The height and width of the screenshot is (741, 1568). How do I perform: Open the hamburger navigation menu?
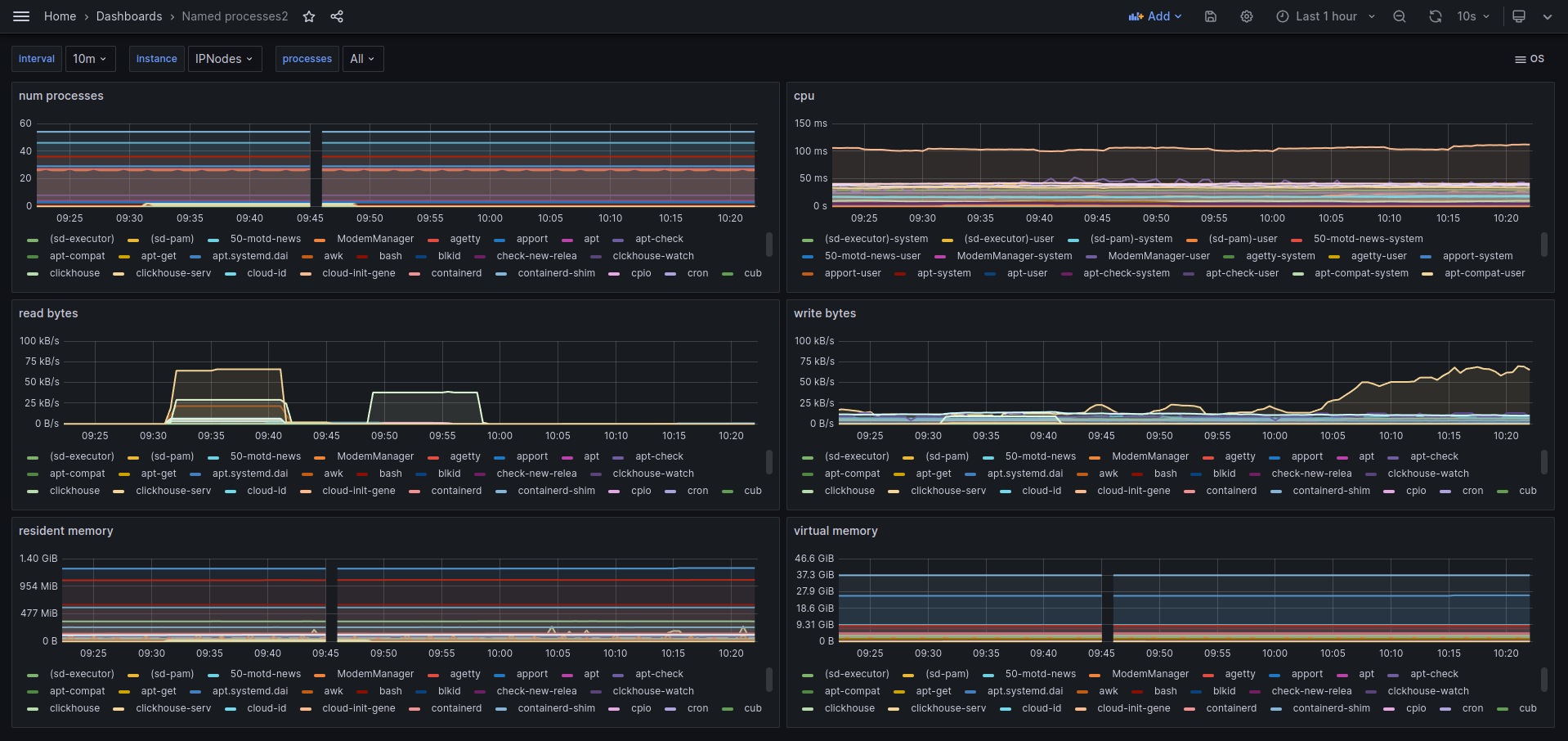(21, 16)
